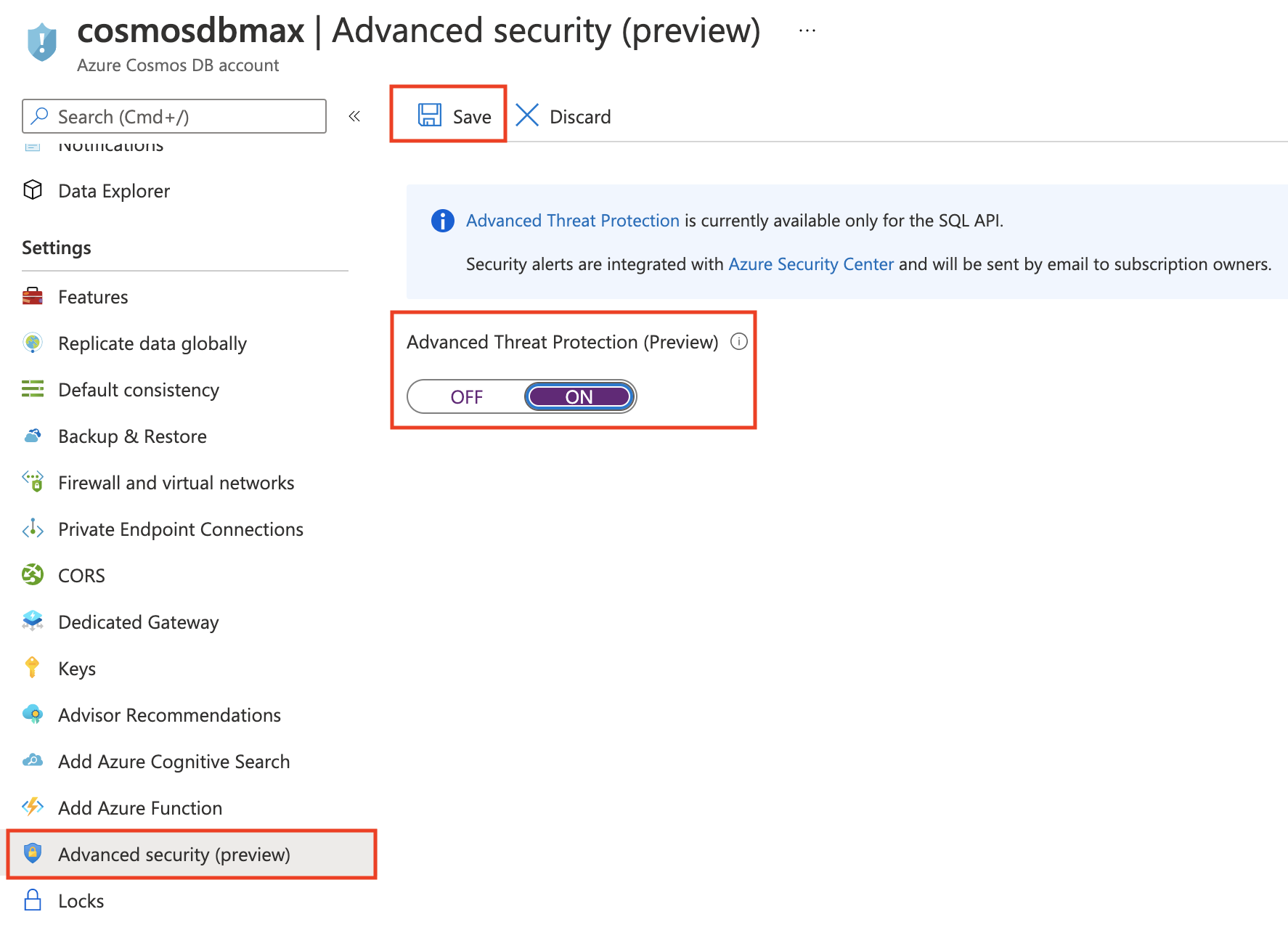The width and height of the screenshot is (1288, 925).
Task: Turn Advanced Threat Protection OFF
Action: pos(467,396)
